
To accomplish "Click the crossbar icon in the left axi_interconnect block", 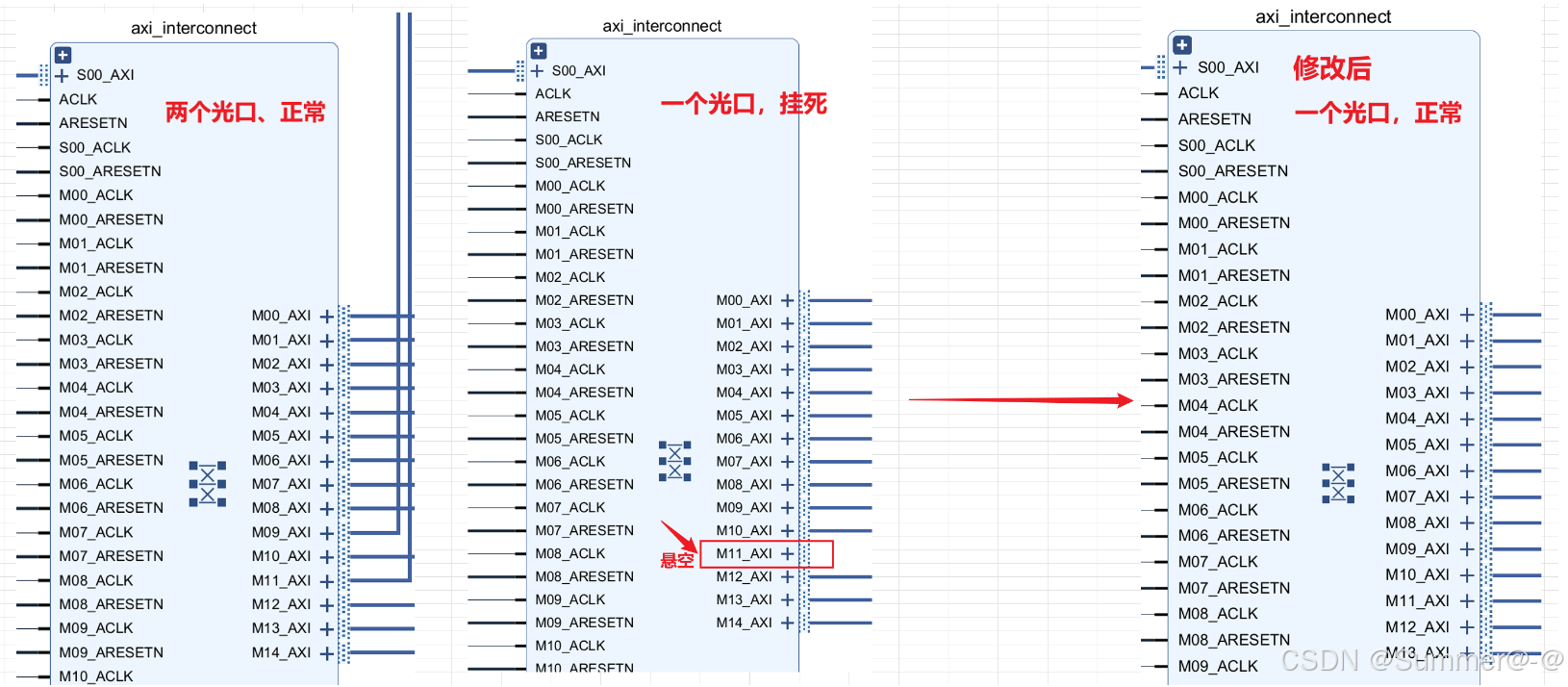I will click(208, 483).
